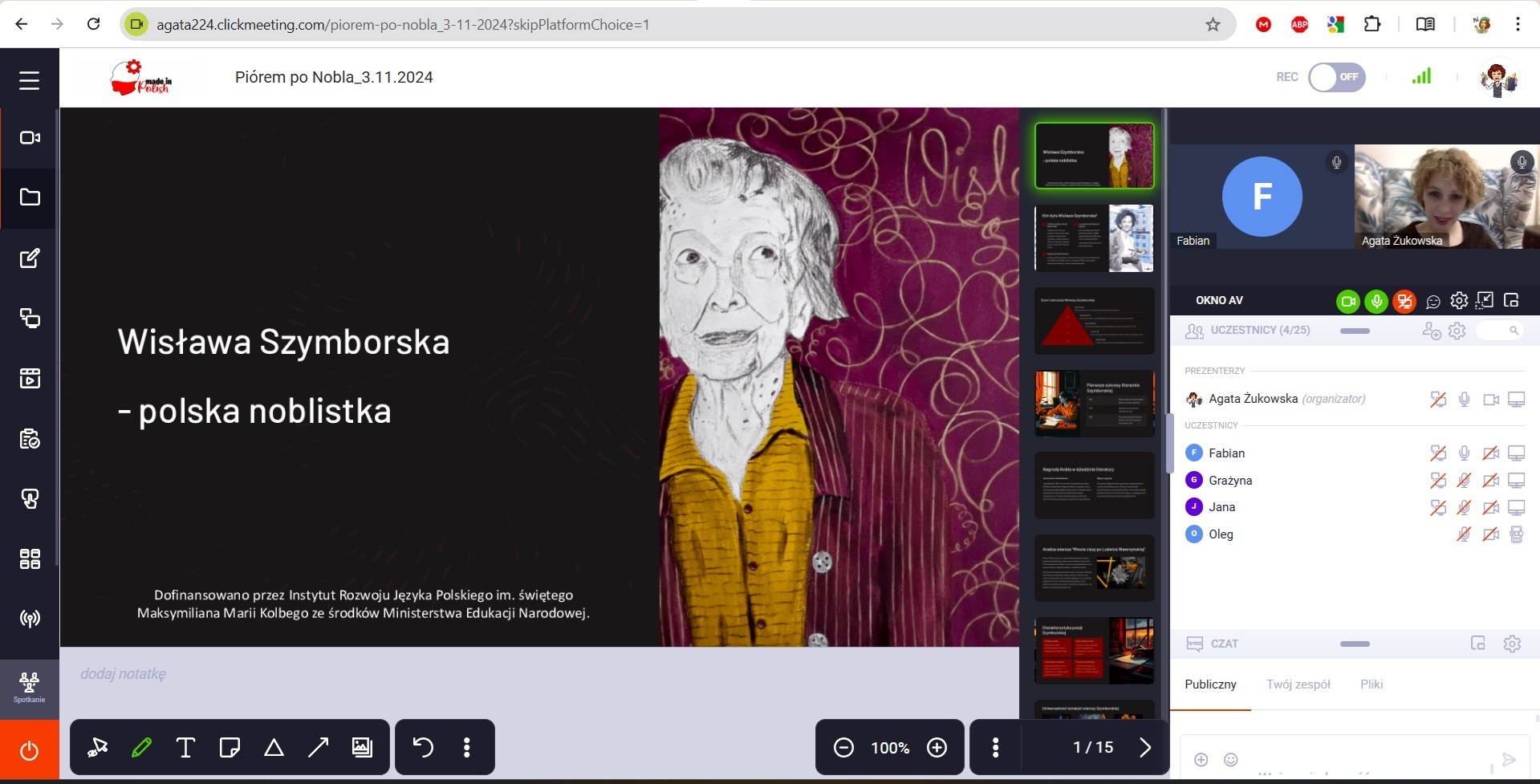Minimize the AV window with shrink icon
This screenshot has height=784, width=1540.
[1485, 301]
